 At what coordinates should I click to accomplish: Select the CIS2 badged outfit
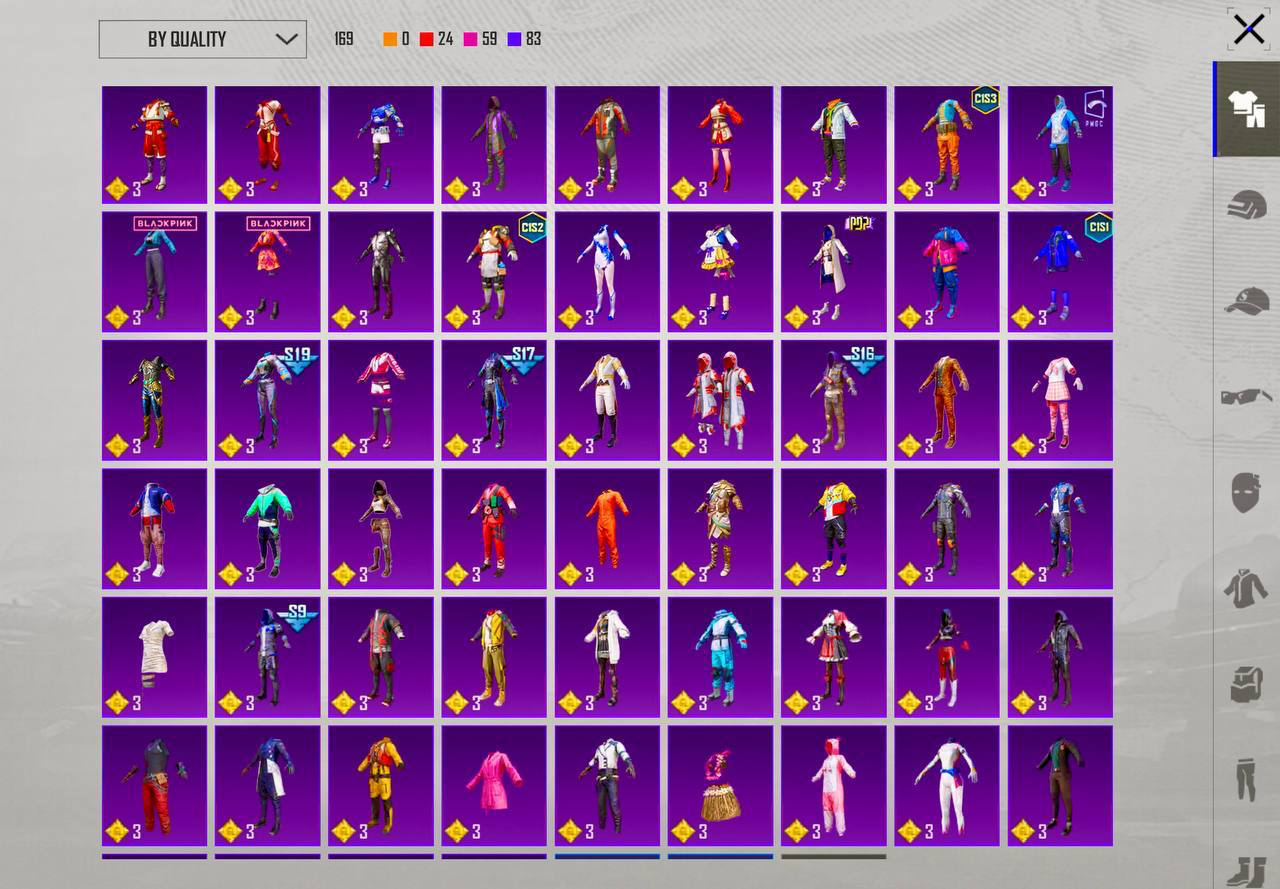[494, 271]
